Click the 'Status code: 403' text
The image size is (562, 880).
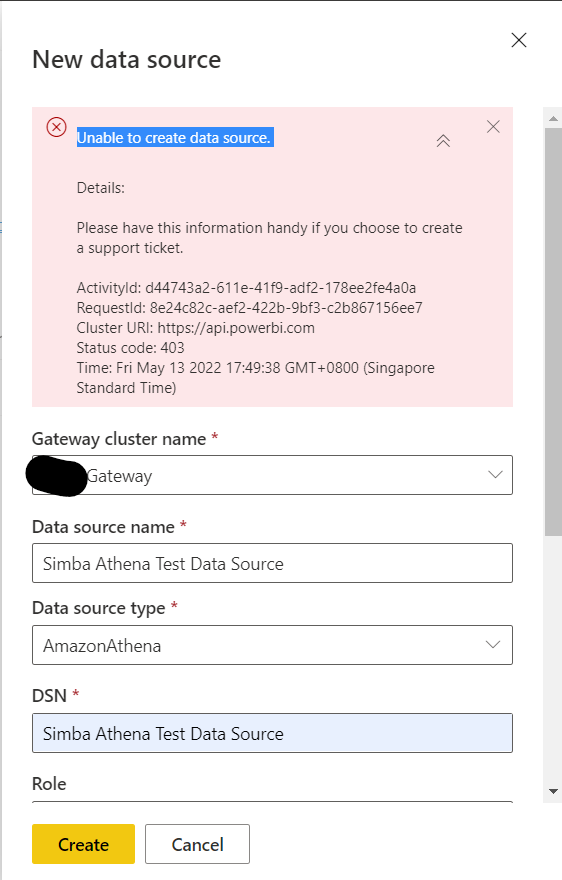pyautogui.click(x=130, y=348)
